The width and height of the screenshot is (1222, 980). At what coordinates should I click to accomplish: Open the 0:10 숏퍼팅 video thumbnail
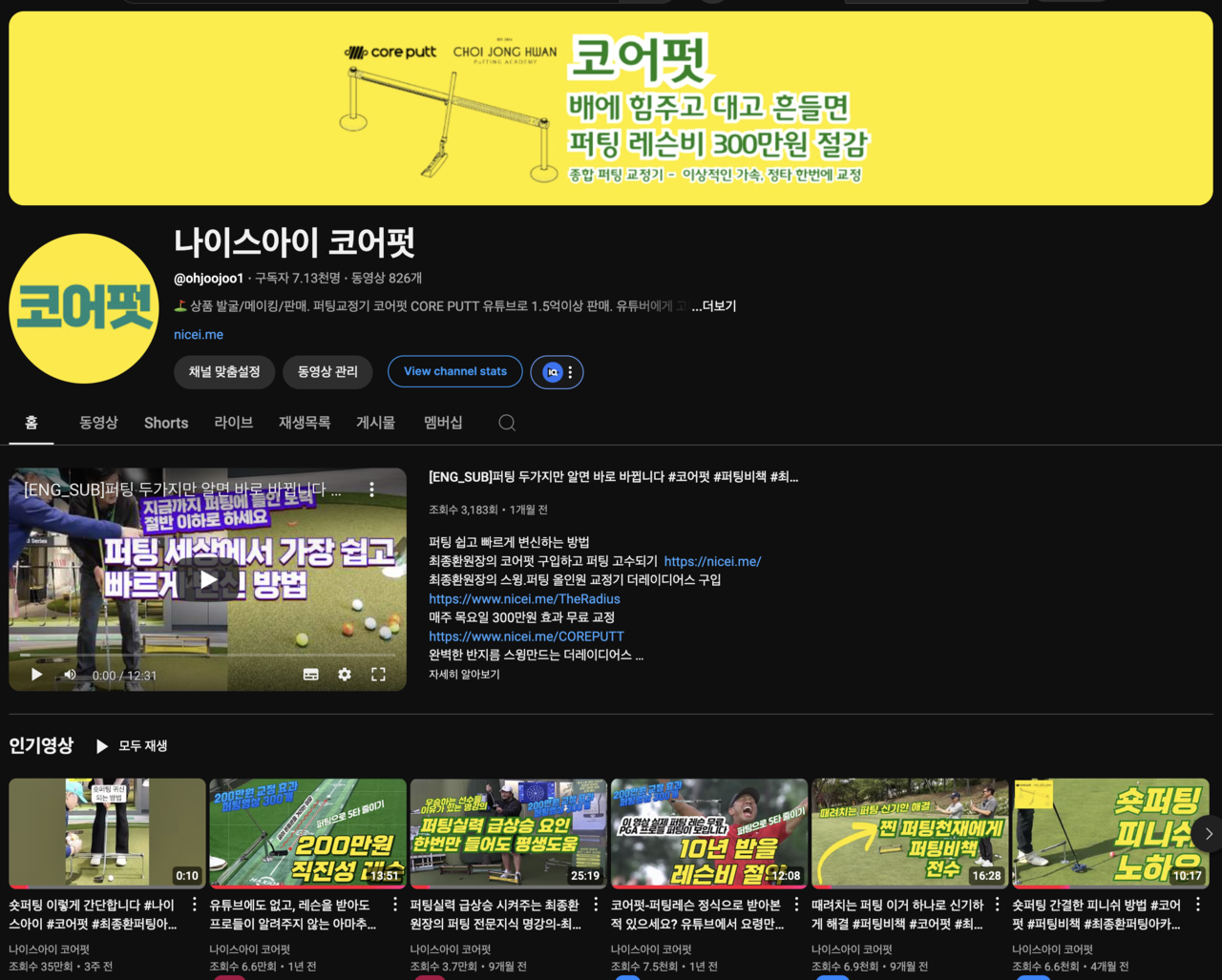pos(107,833)
